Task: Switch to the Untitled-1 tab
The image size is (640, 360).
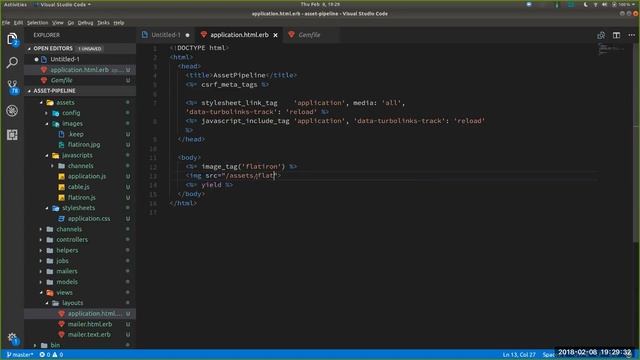Action: click(x=166, y=35)
